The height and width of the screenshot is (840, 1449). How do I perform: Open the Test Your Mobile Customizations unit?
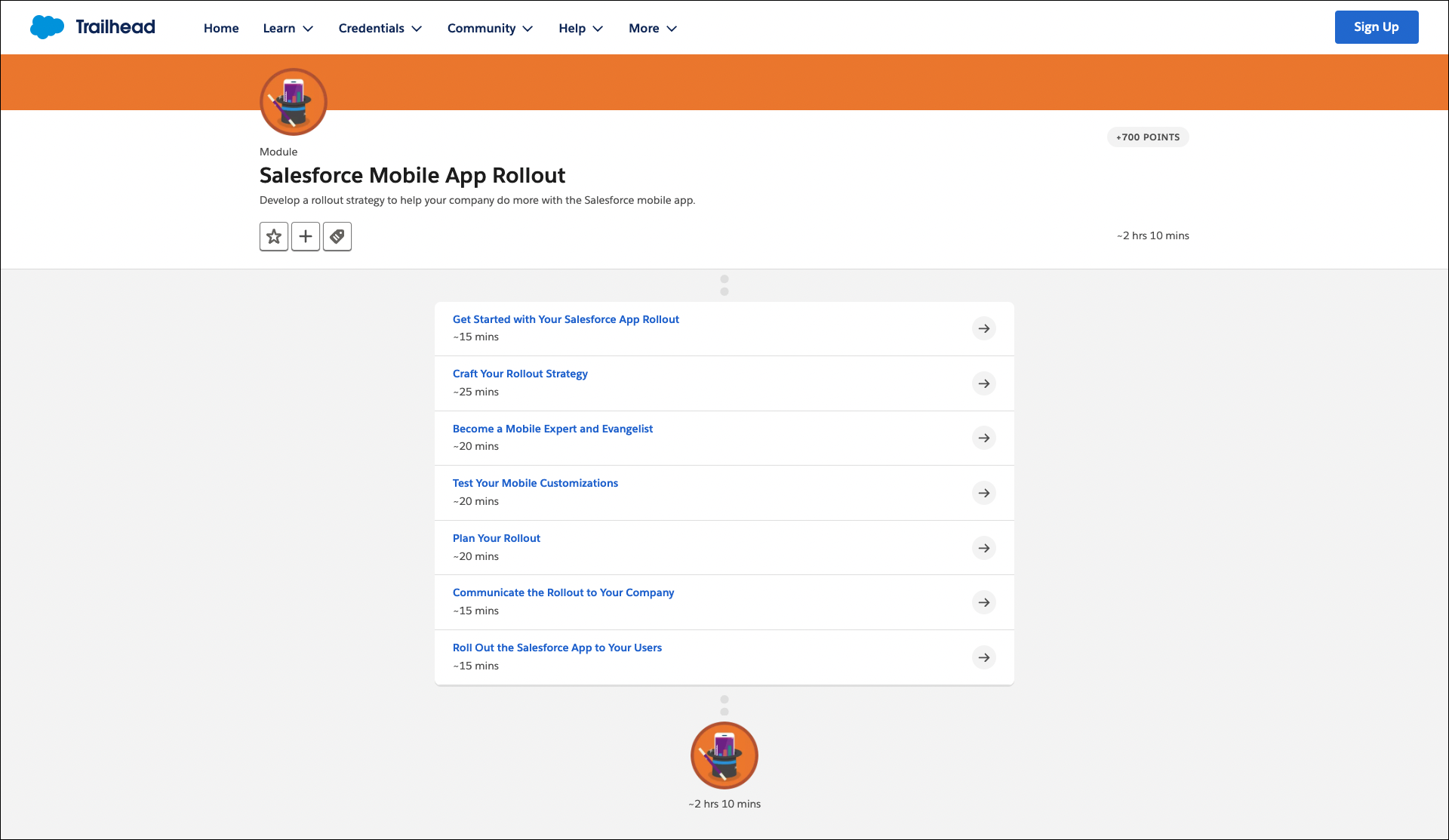(x=535, y=483)
